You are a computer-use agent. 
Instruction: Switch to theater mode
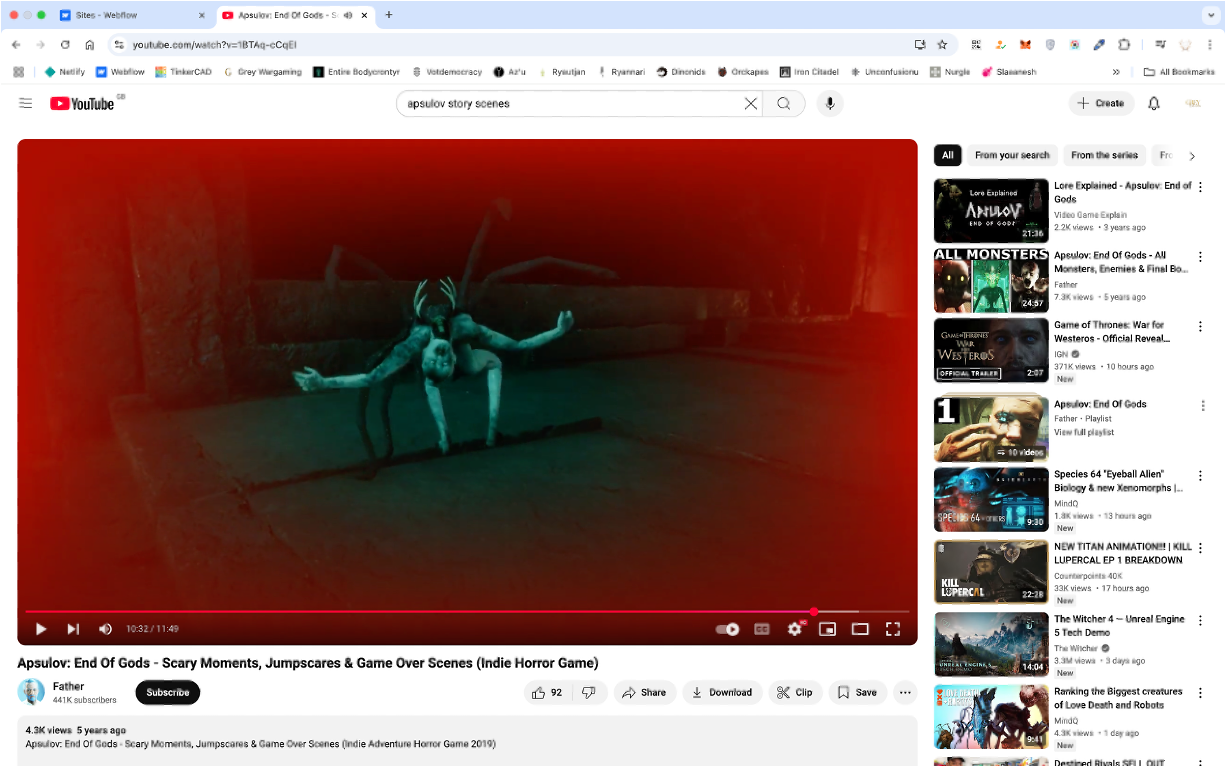pyautogui.click(x=860, y=629)
